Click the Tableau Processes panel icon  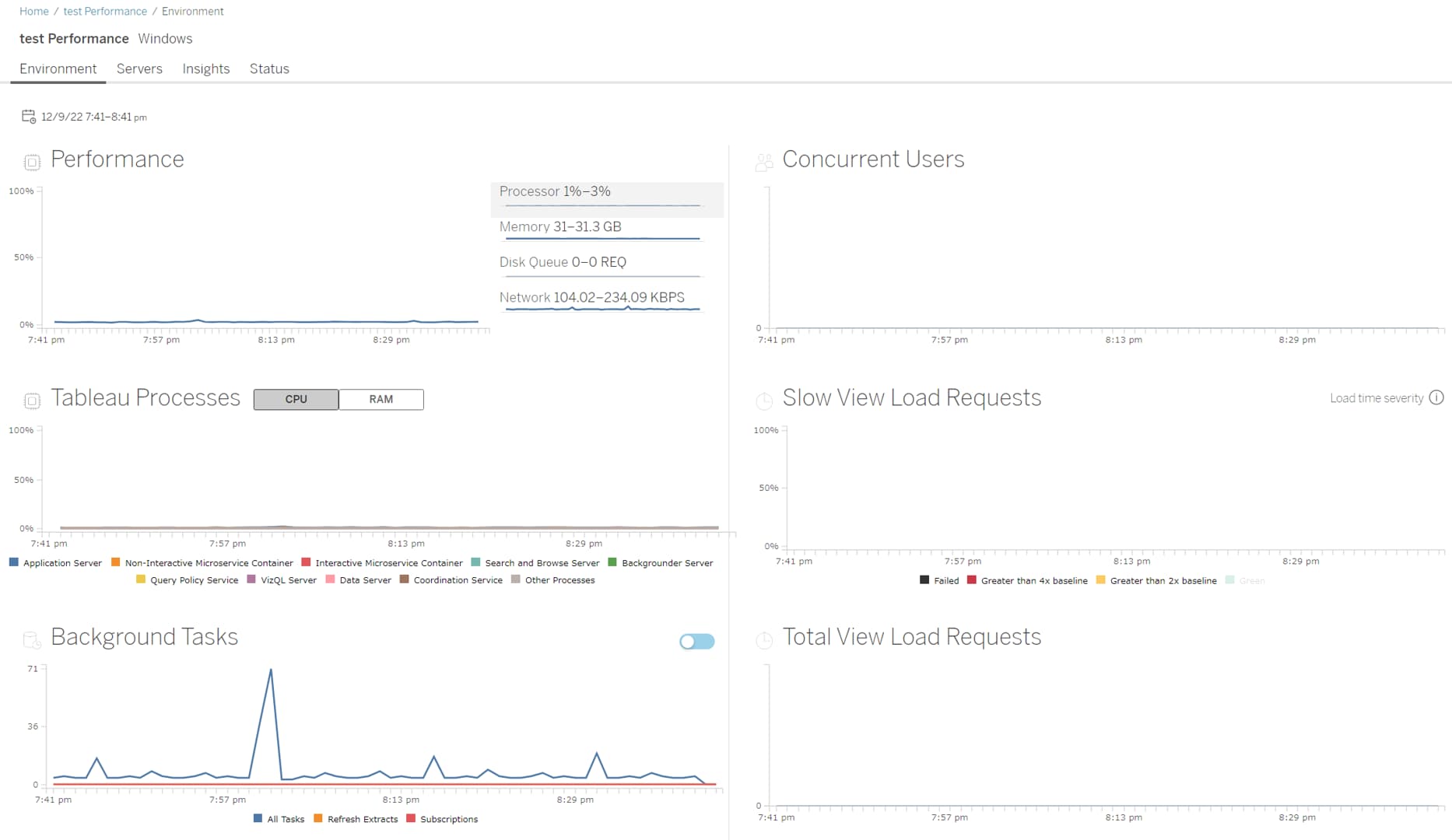click(31, 401)
